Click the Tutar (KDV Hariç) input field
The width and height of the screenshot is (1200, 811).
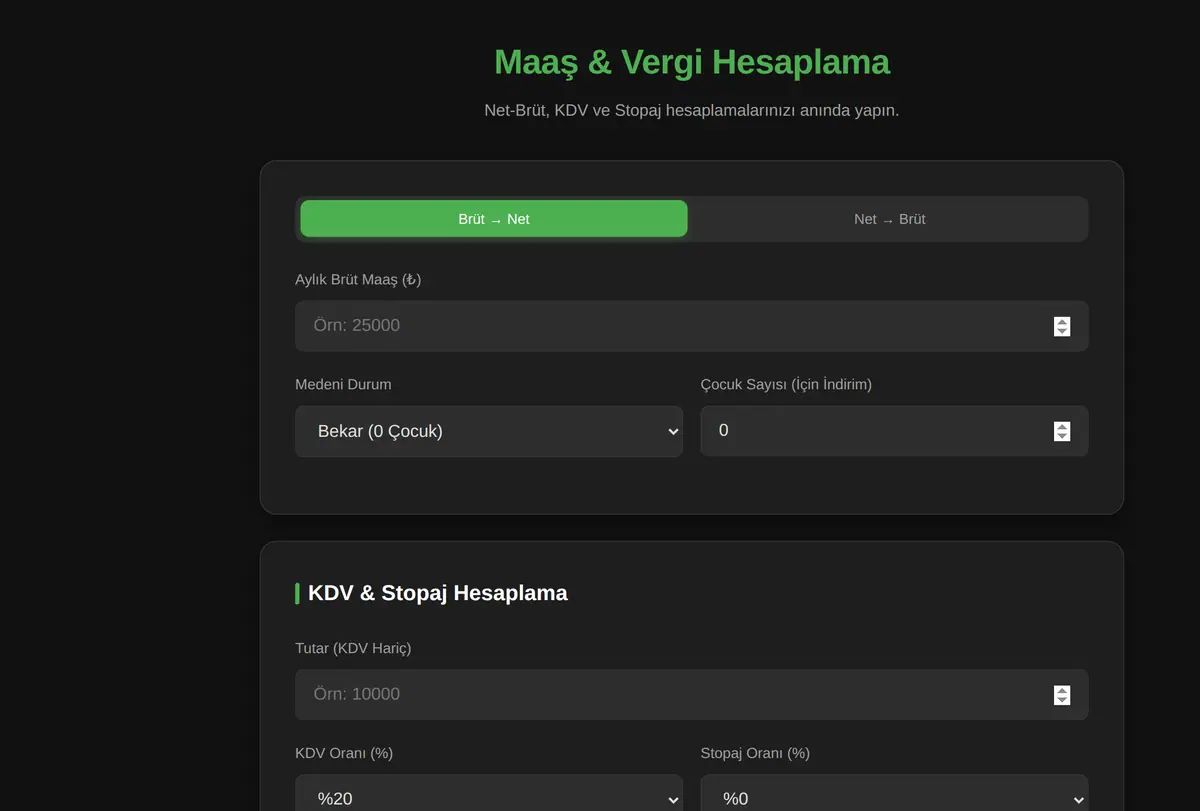coord(692,694)
